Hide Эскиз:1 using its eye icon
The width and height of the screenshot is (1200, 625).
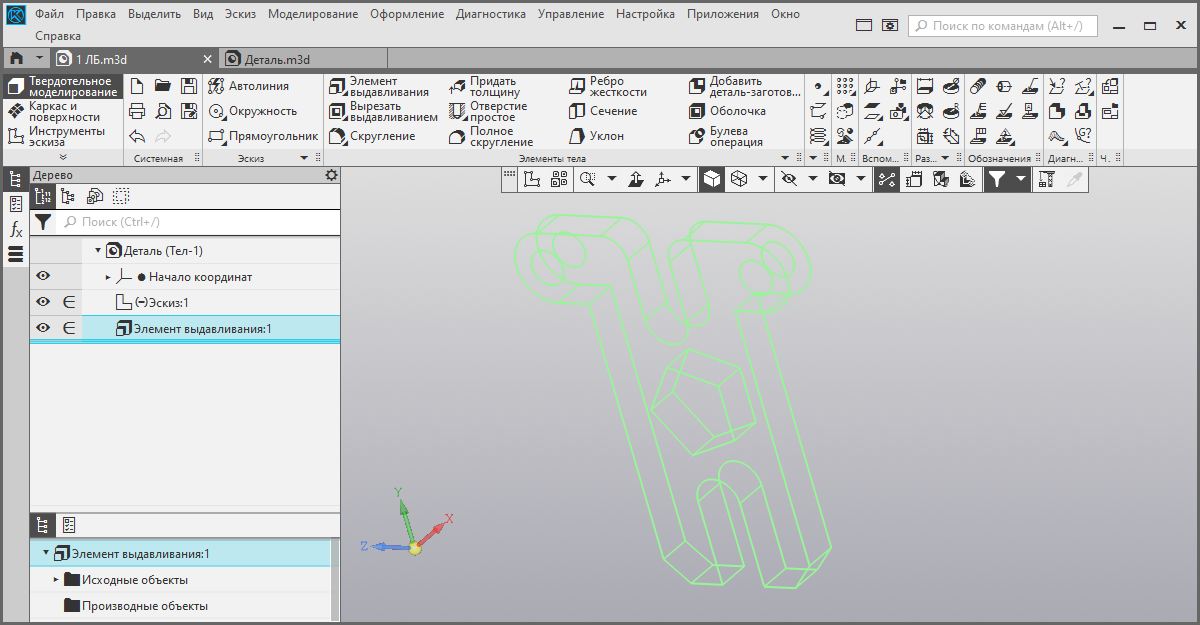43,302
